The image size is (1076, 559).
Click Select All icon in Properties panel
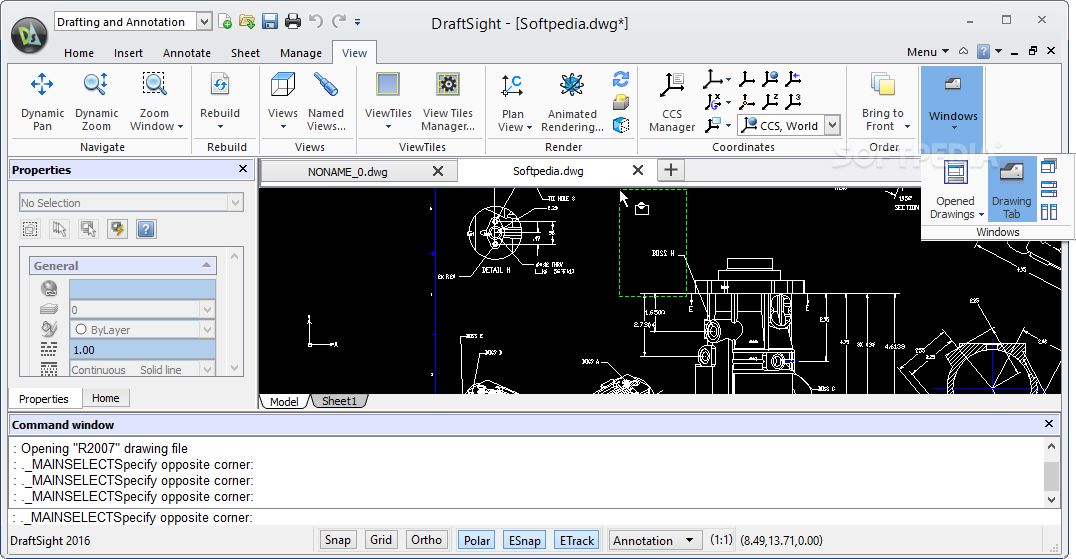[x=30, y=228]
